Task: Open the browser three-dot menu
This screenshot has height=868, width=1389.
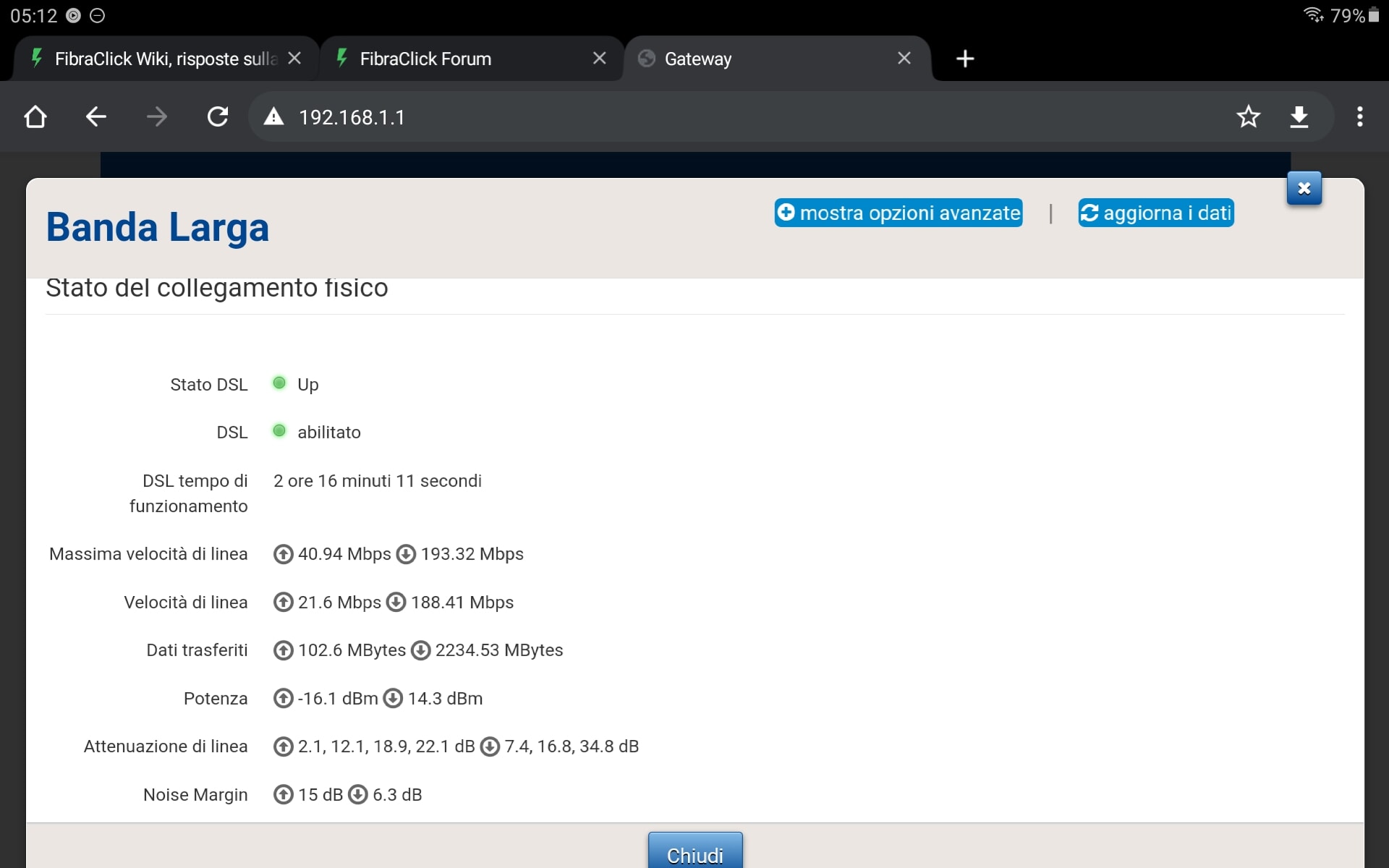Action: point(1360,116)
